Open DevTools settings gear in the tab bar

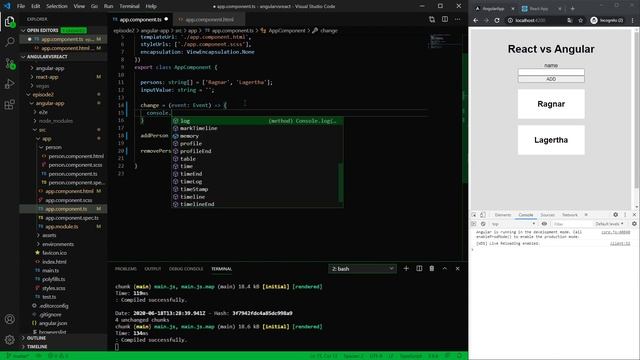(616, 215)
